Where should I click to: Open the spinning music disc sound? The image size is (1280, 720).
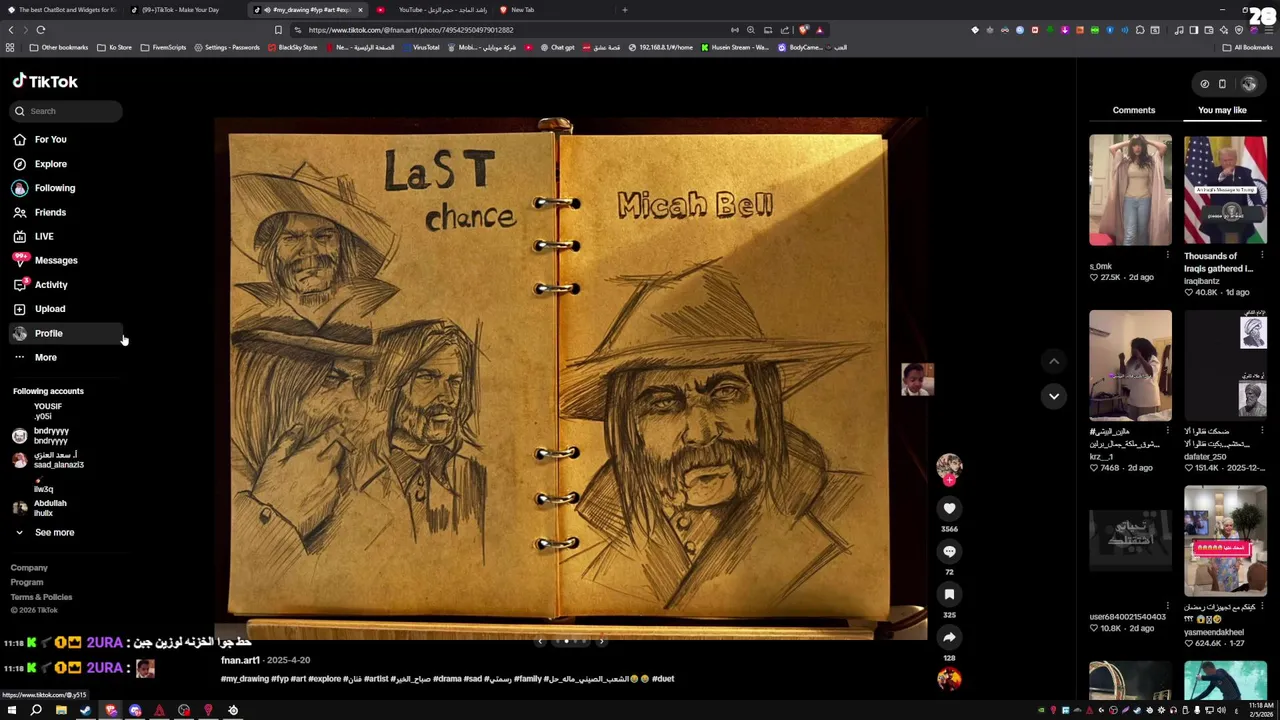pyautogui.click(x=949, y=679)
